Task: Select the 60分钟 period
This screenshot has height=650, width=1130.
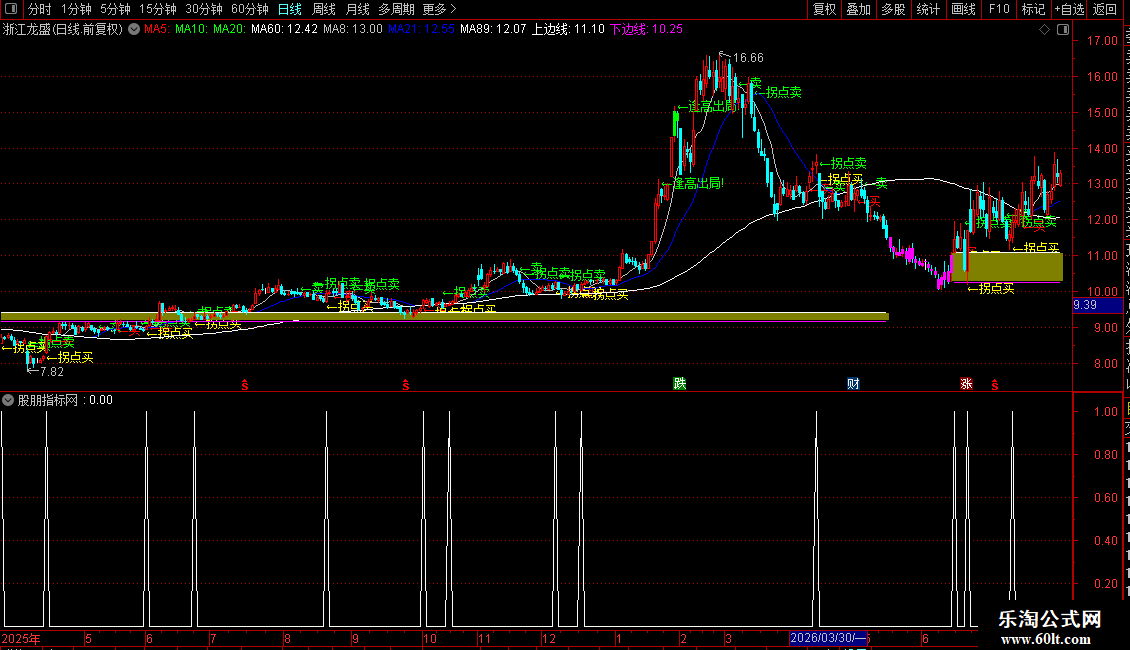Action: tap(249, 9)
